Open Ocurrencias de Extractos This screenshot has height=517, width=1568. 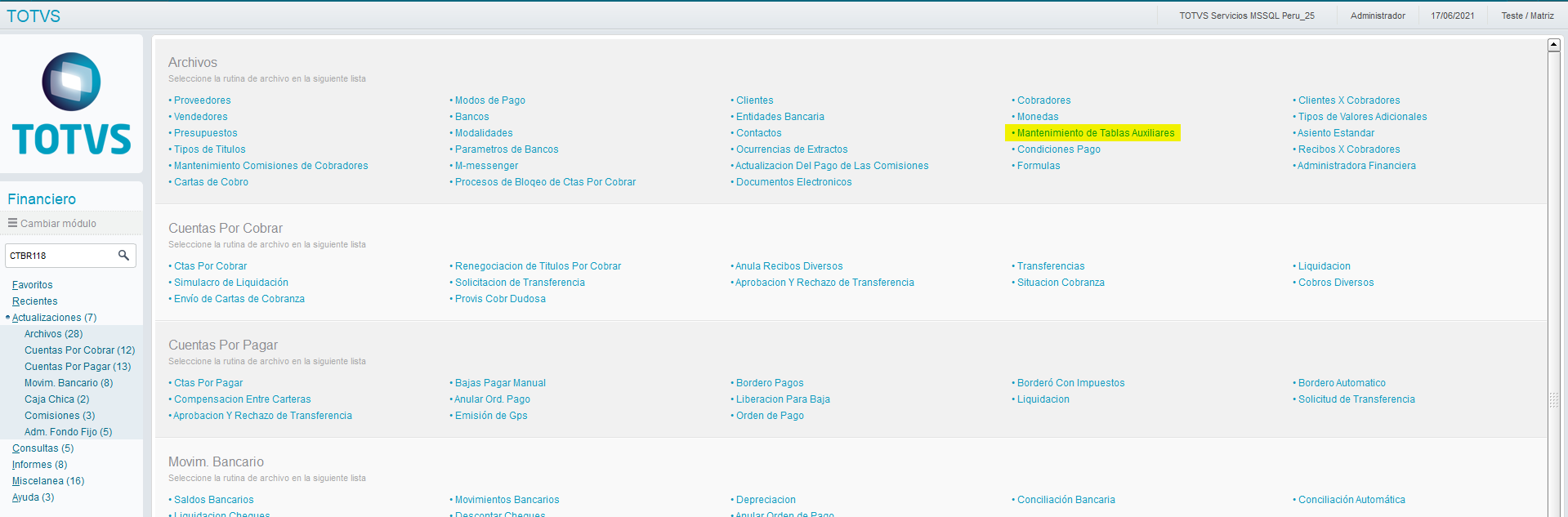[x=792, y=149]
